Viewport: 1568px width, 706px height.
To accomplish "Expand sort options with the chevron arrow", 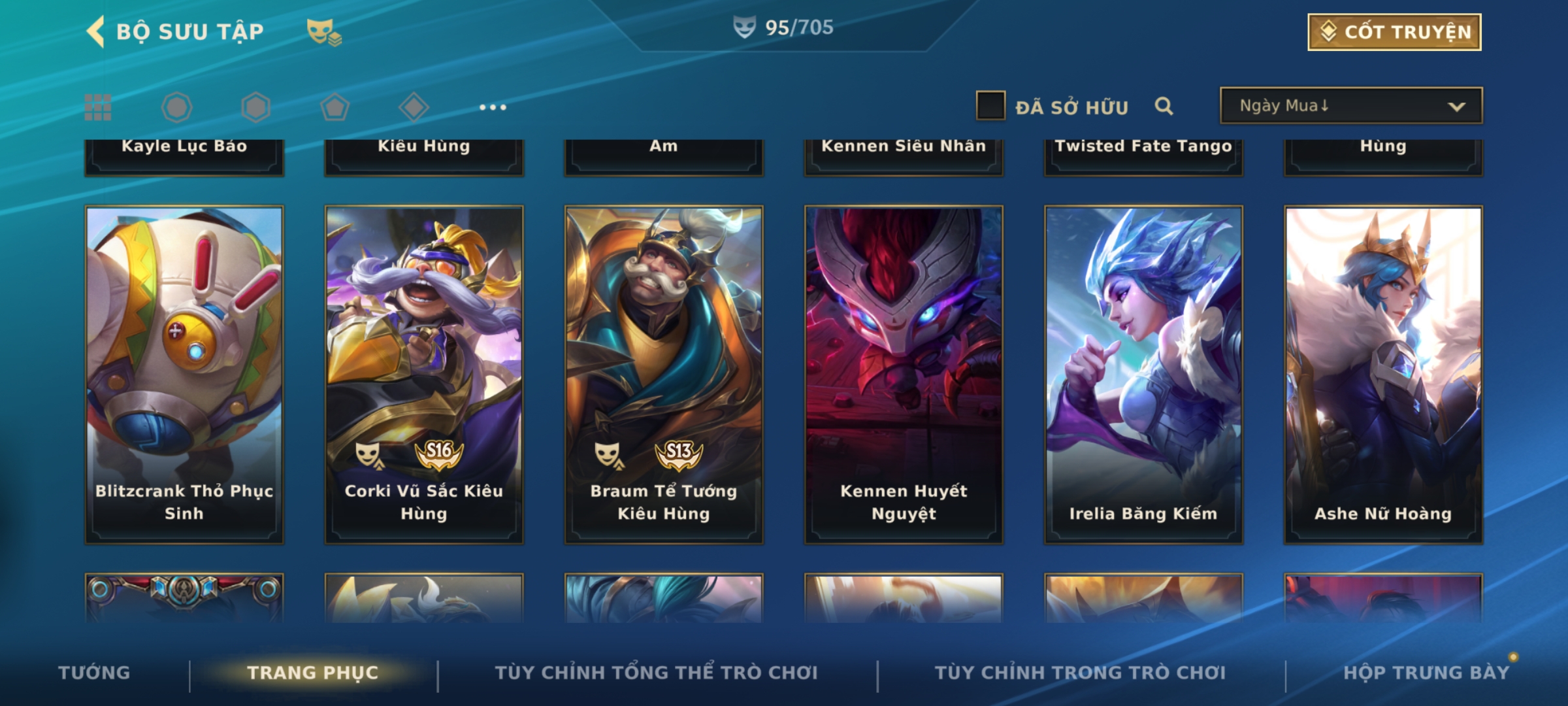I will click(x=1456, y=107).
